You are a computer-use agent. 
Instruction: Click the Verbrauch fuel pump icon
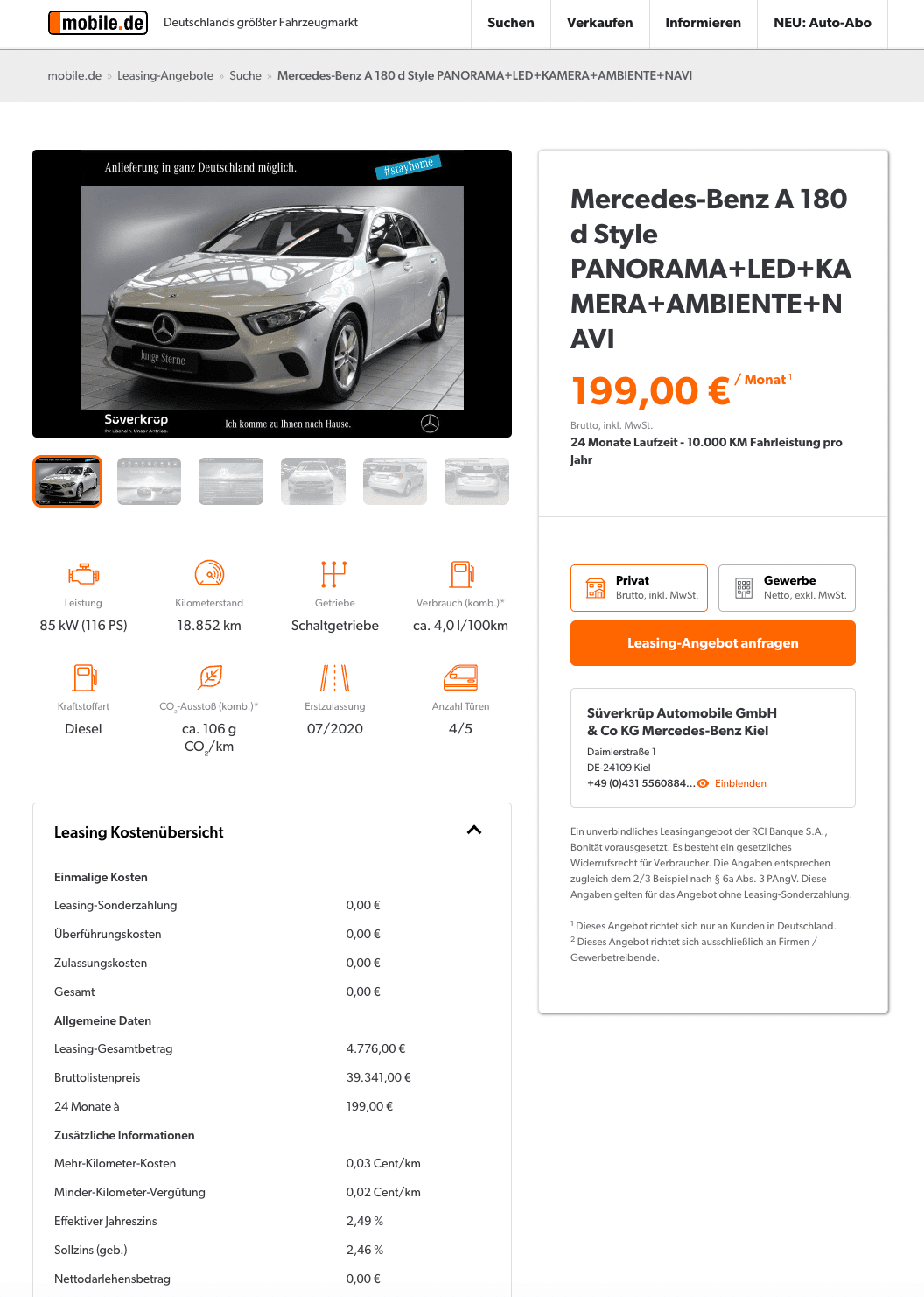461,573
